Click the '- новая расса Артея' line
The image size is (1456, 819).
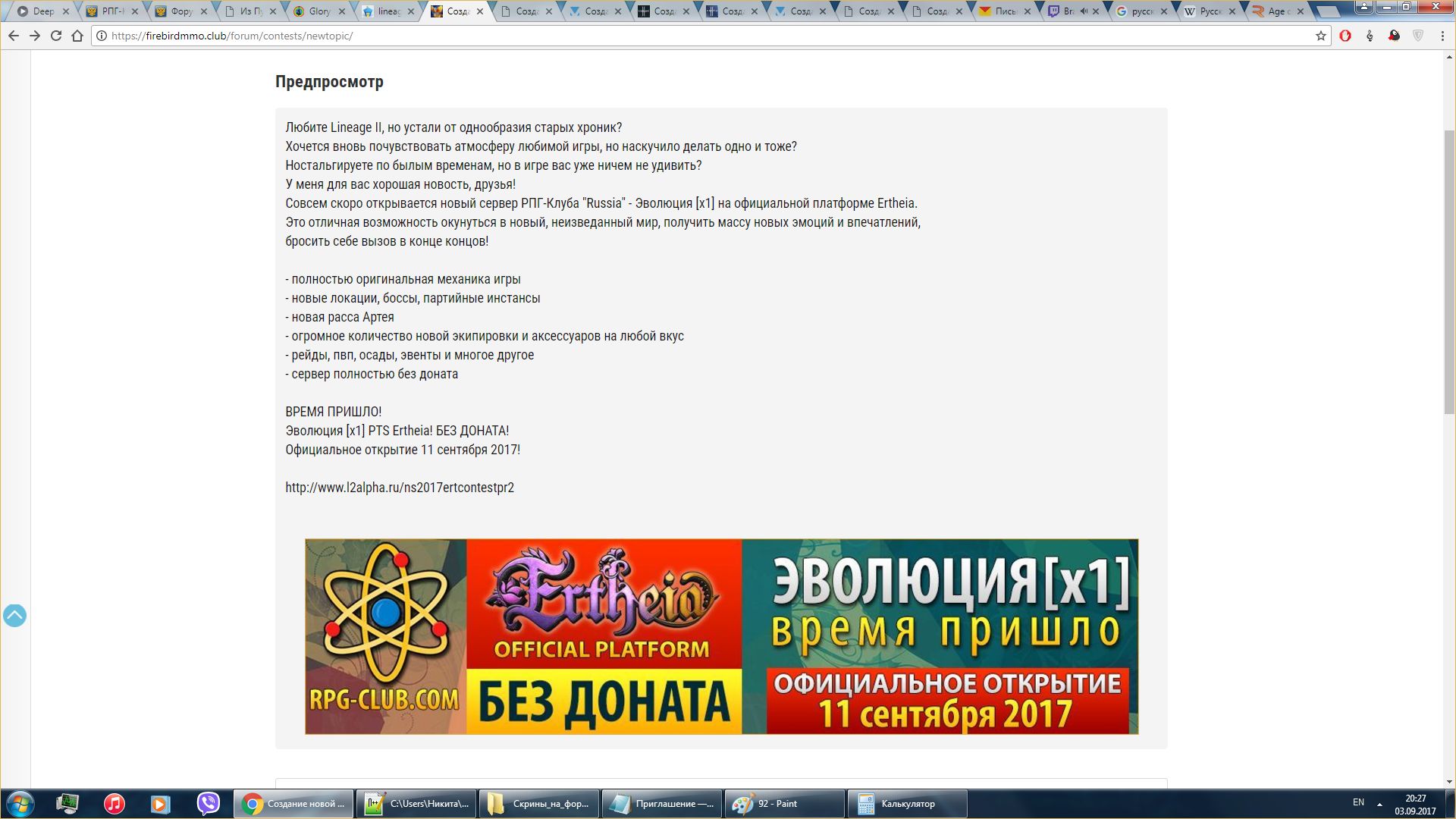(340, 317)
